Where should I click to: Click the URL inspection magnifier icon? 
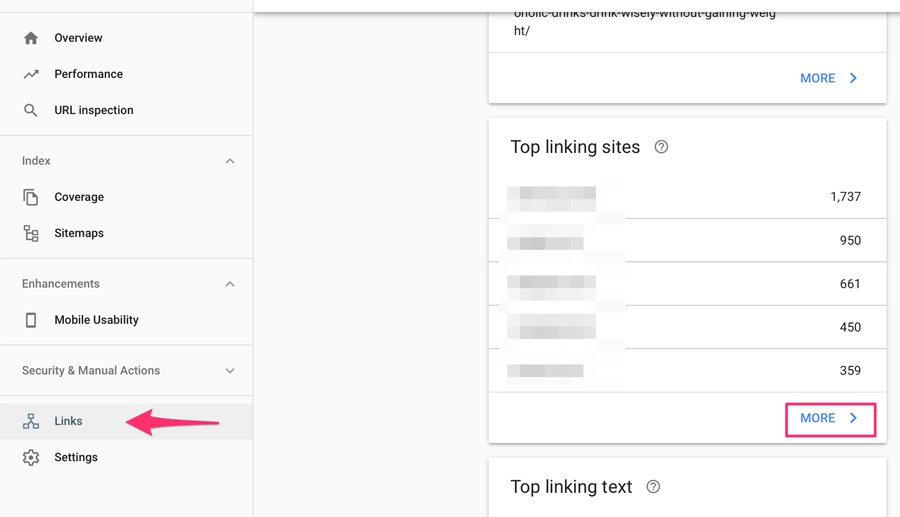pos(31,110)
